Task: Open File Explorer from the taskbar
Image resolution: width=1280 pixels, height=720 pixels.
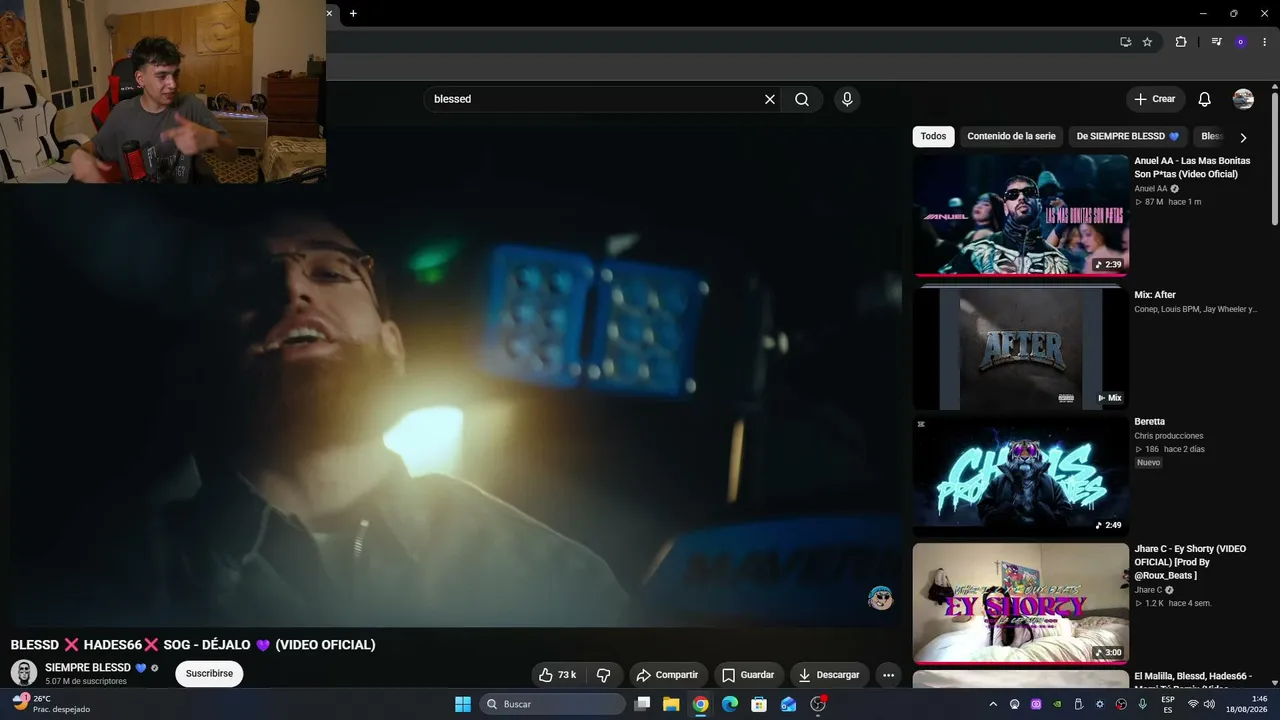Action: coord(671,704)
